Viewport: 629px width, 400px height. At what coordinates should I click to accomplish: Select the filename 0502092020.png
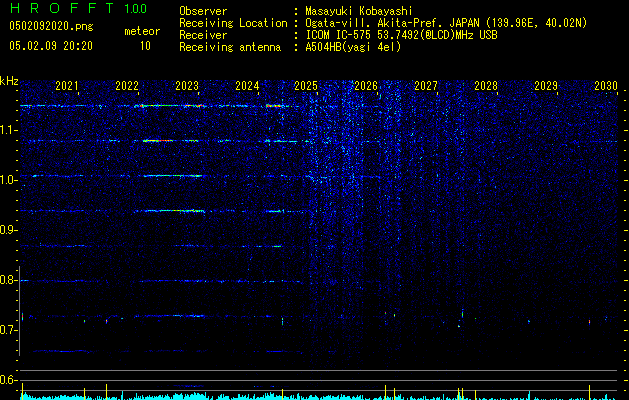[x=51, y=26]
